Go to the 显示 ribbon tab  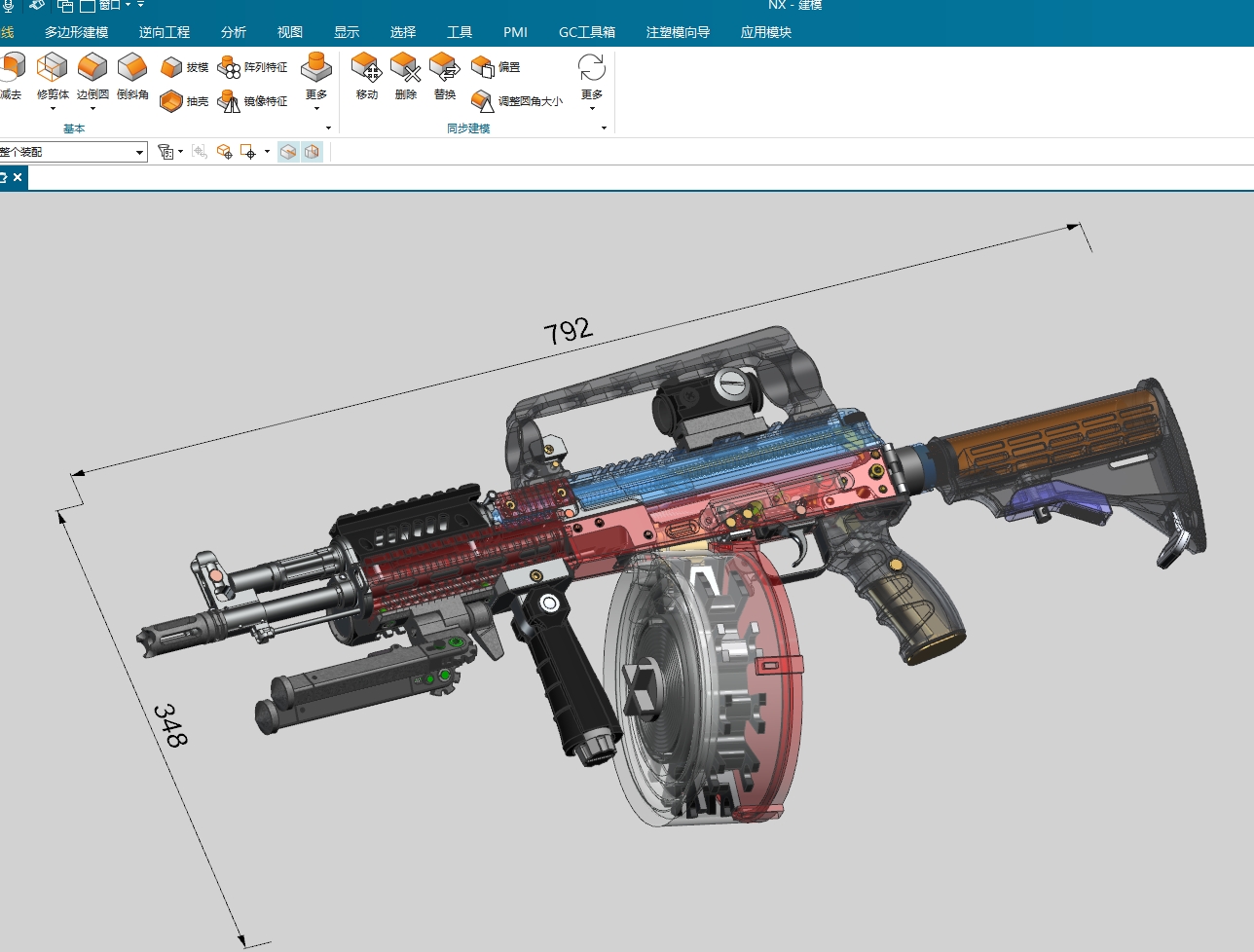point(347,32)
